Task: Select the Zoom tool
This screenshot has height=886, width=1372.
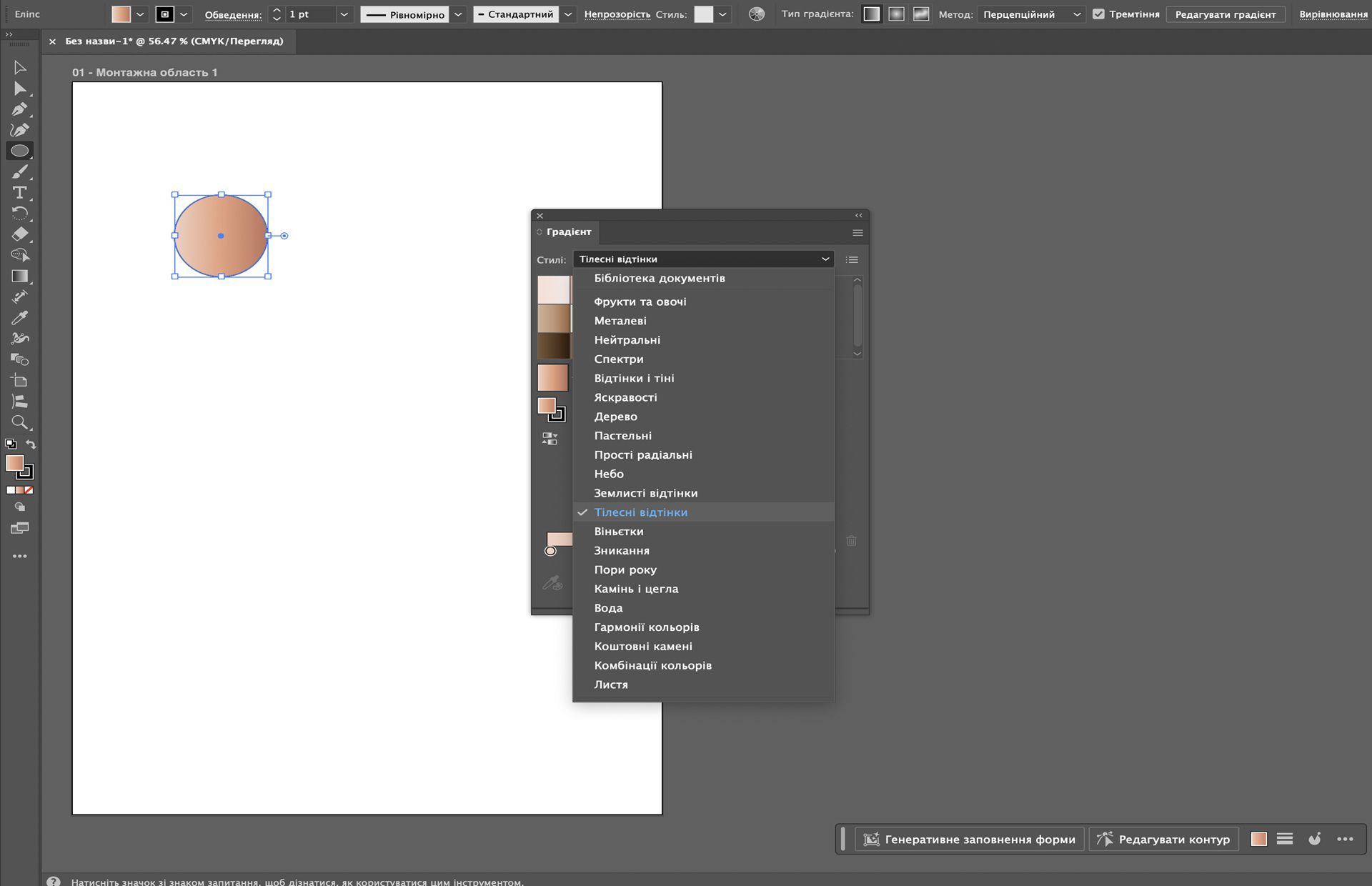Action: click(x=19, y=422)
